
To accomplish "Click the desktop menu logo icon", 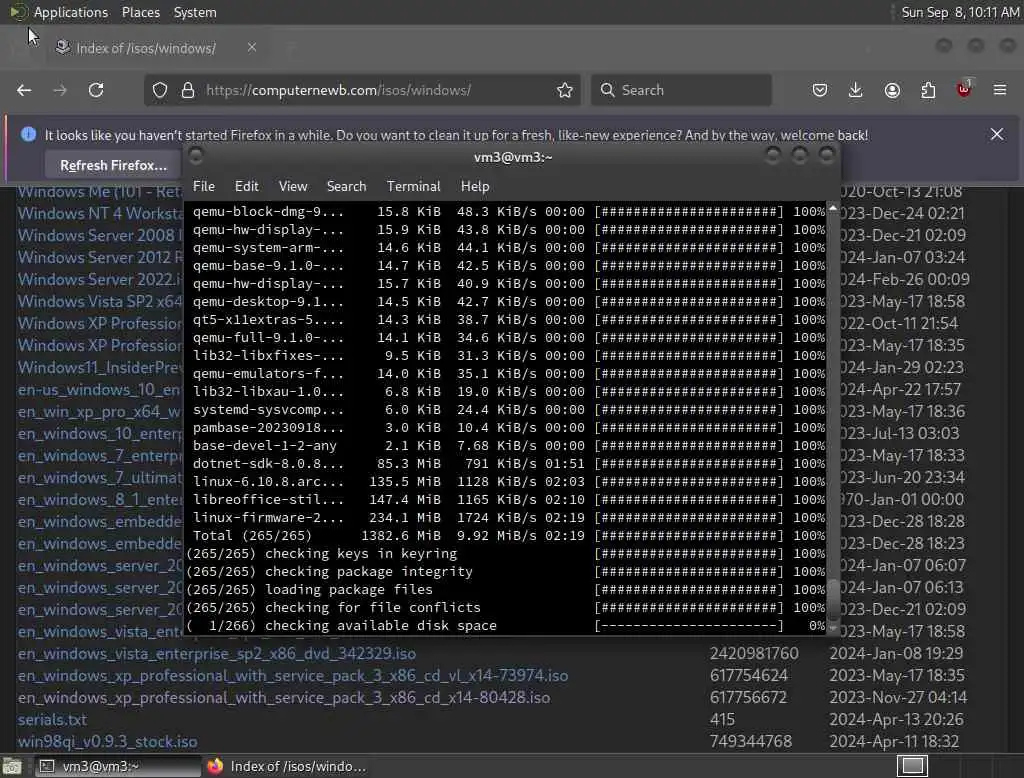I will tap(18, 12).
